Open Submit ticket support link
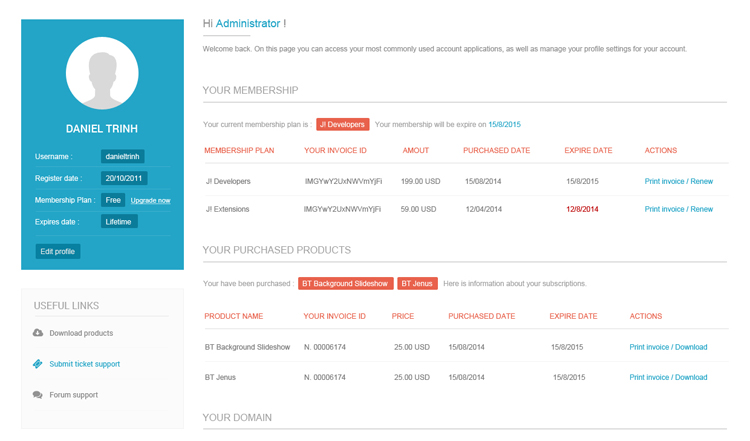This screenshot has height=441, width=750. point(85,364)
